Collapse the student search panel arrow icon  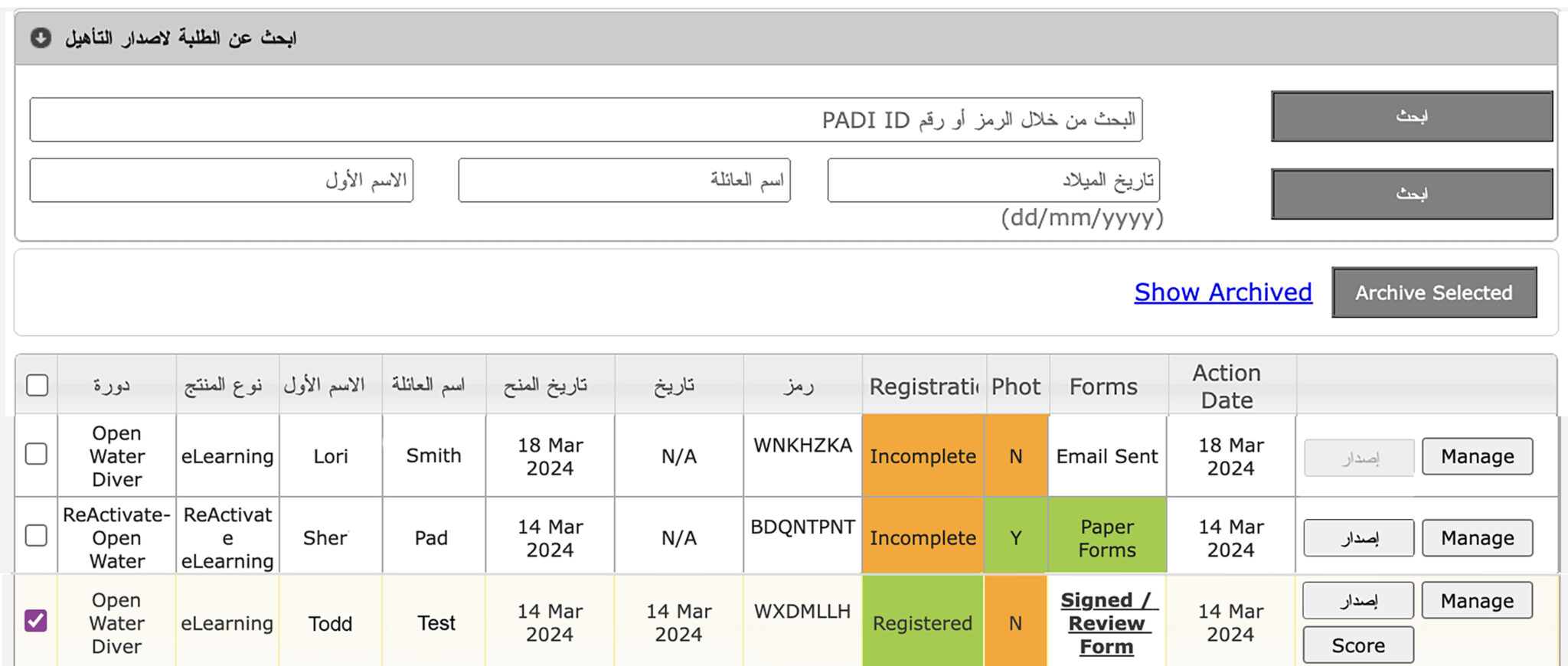[x=41, y=38]
